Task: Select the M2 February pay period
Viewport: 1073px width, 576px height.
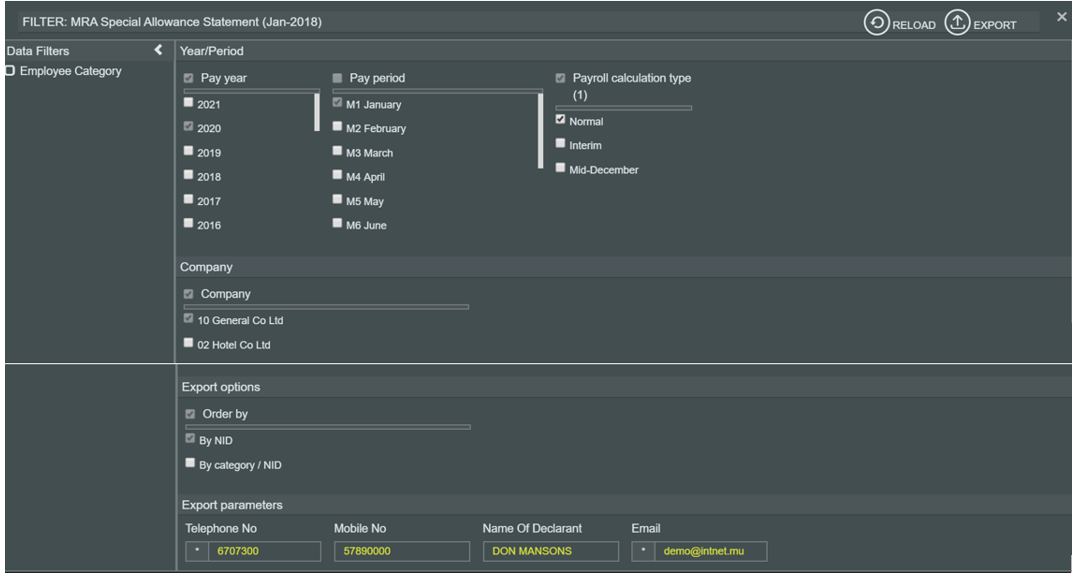Action: tap(338, 127)
